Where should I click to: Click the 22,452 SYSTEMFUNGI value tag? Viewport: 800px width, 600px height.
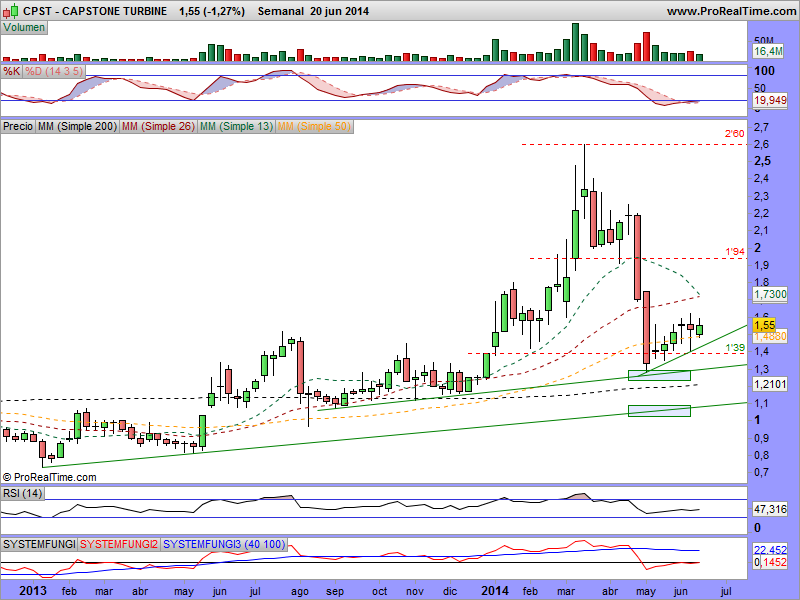(770, 549)
